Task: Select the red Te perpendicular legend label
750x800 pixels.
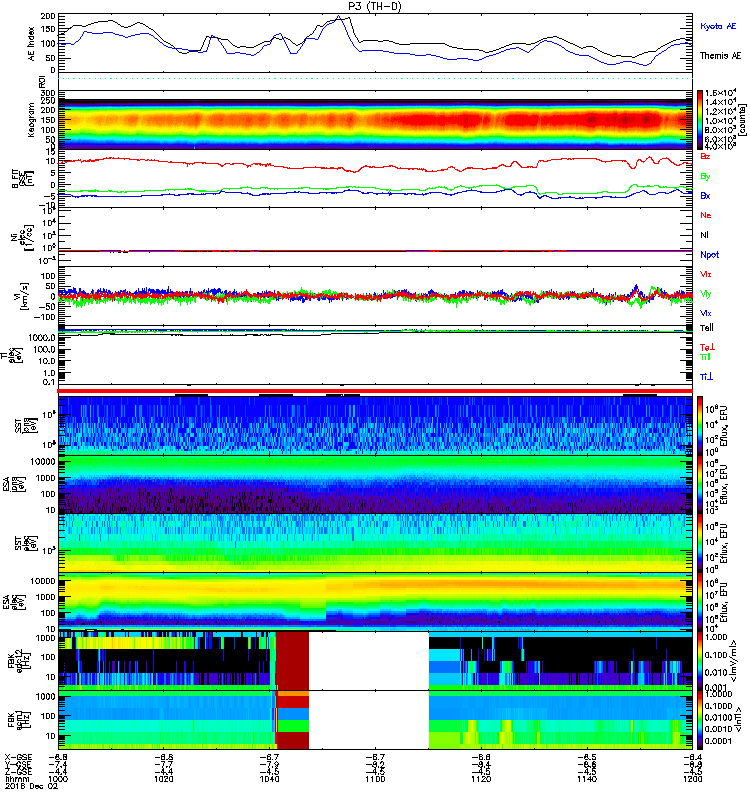Action: (x=707, y=347)
